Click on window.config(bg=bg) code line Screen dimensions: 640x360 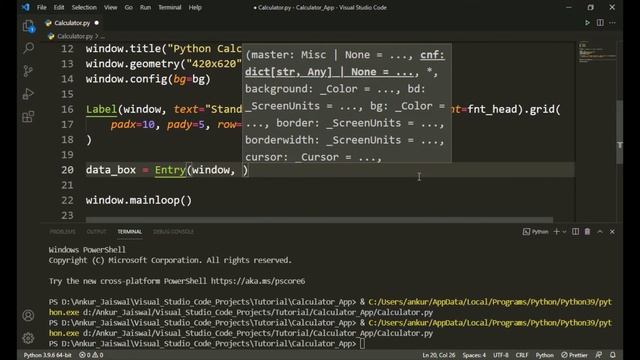(x=148, y=79)
